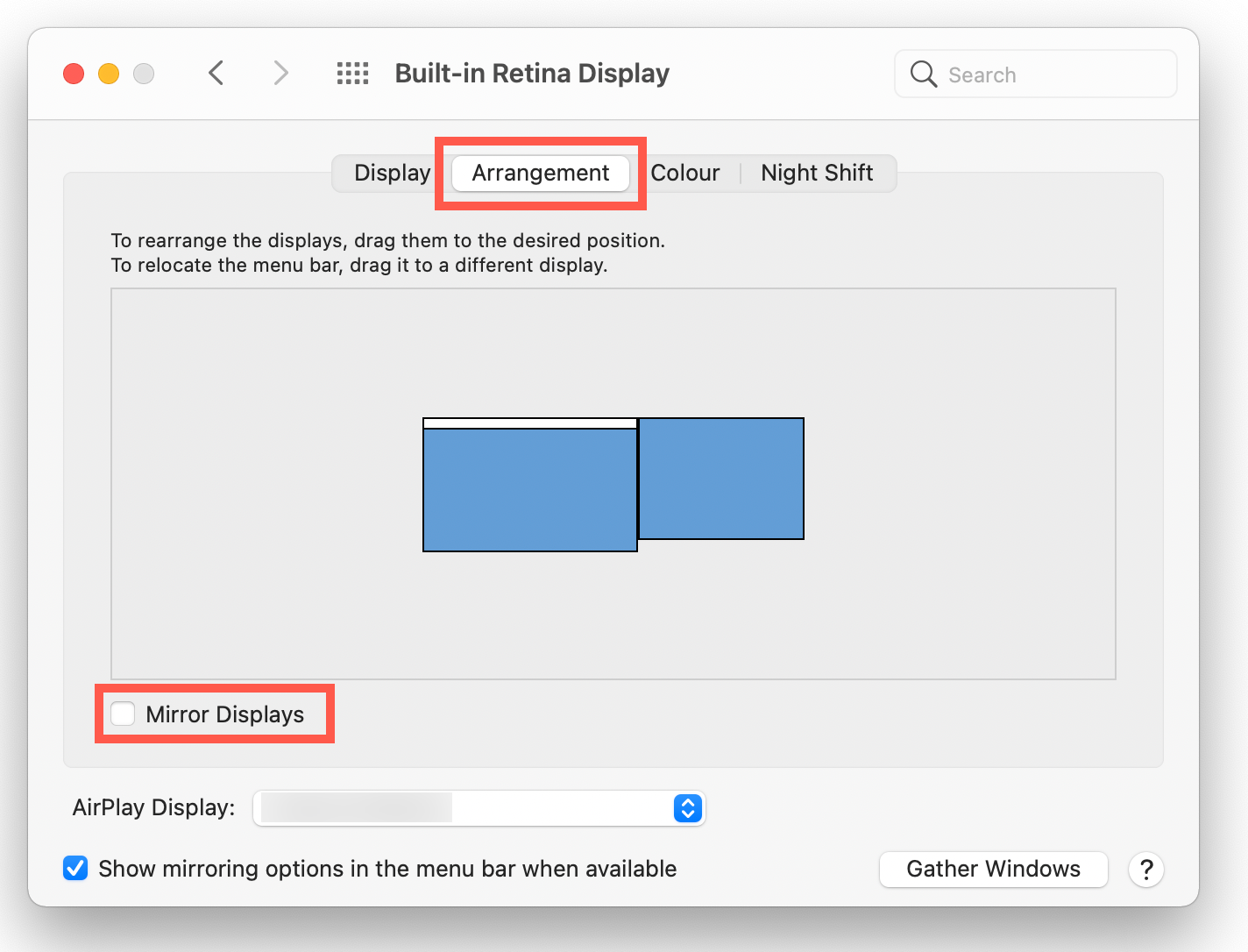Go back with the left chevron
The image size is (1248, 952).
(216, 73)
